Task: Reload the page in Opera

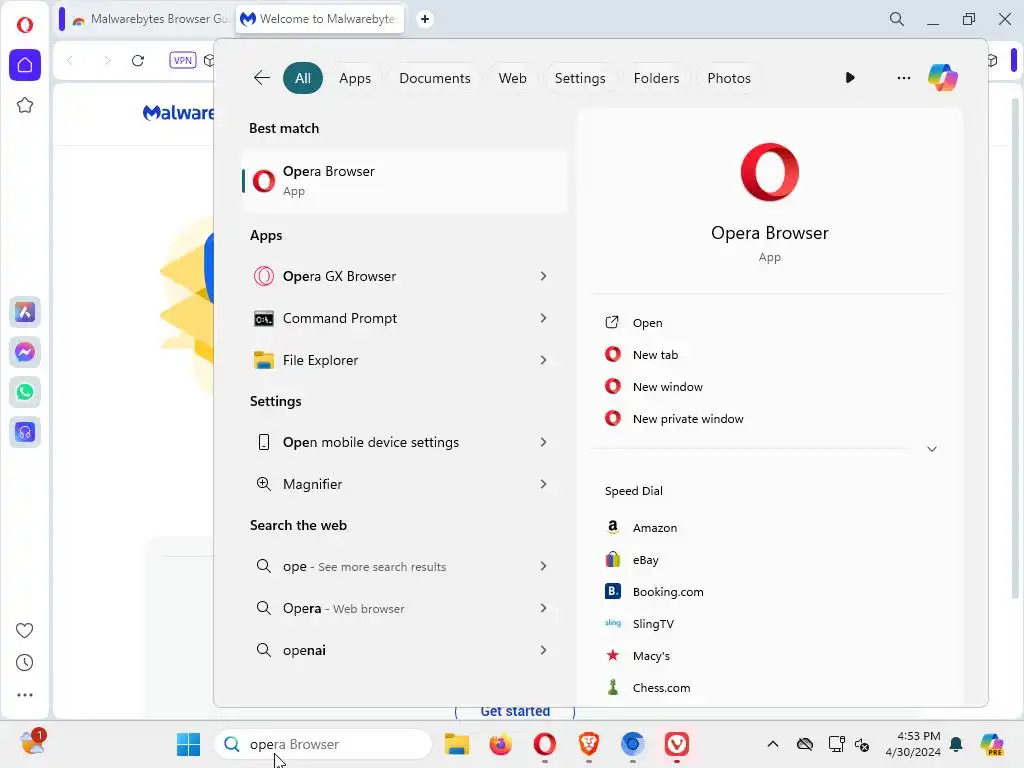Action: click(138, 61)
